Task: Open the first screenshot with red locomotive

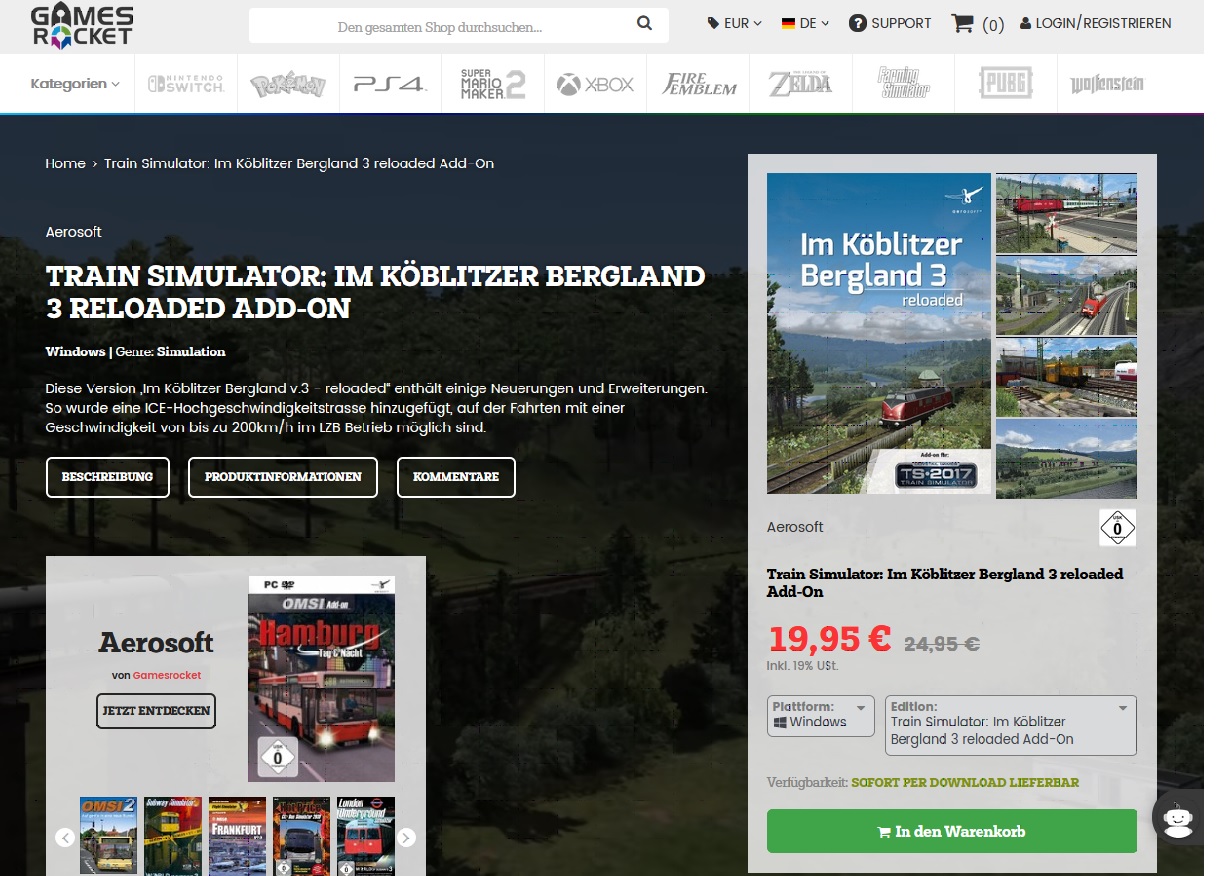Action: pos(1066,213)
